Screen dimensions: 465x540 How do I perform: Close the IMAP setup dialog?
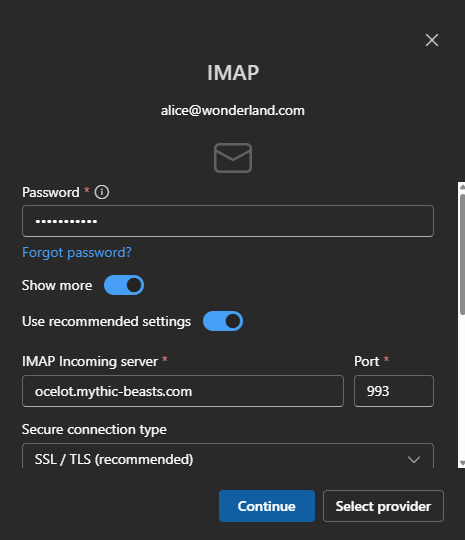(432, 40)
